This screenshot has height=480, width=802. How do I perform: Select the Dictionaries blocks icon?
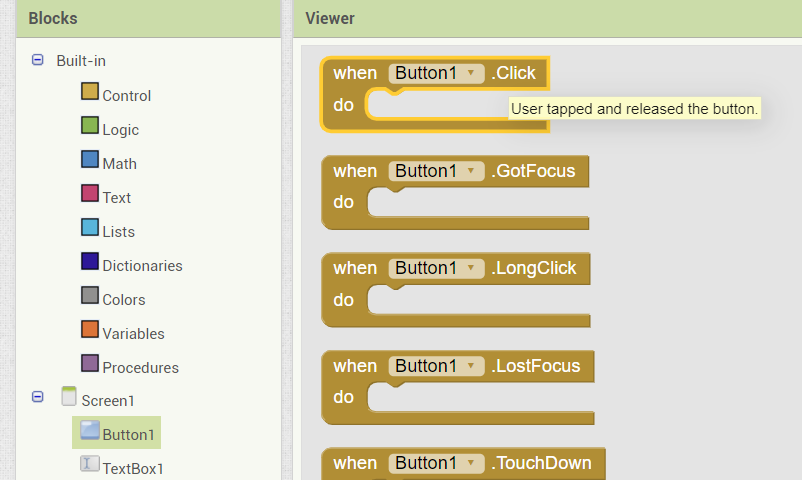pos(90,261)
